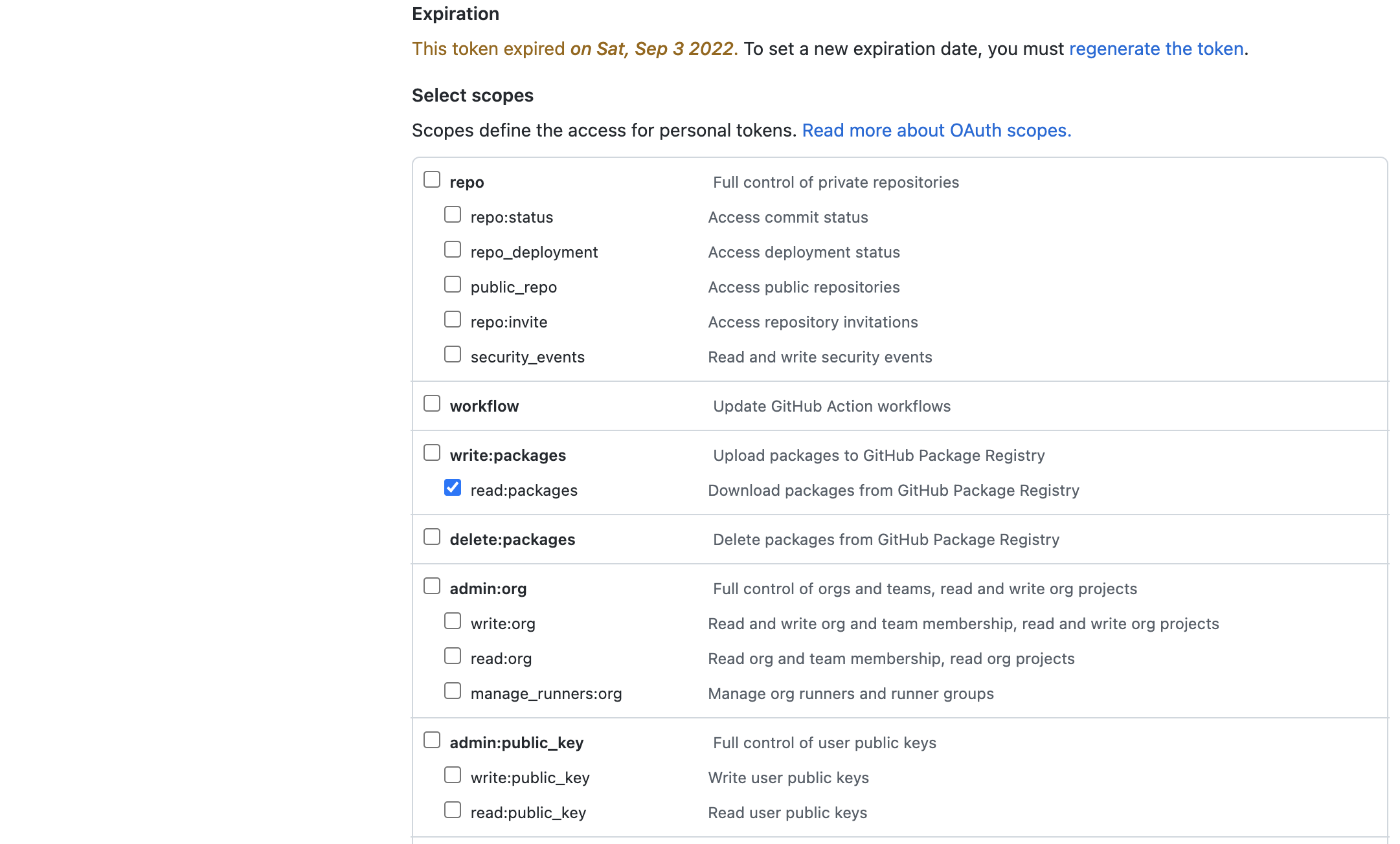This screenshot has width=1400, height=844.
Task: Enable the manage_runners:org scope
Action: [452, 690]
